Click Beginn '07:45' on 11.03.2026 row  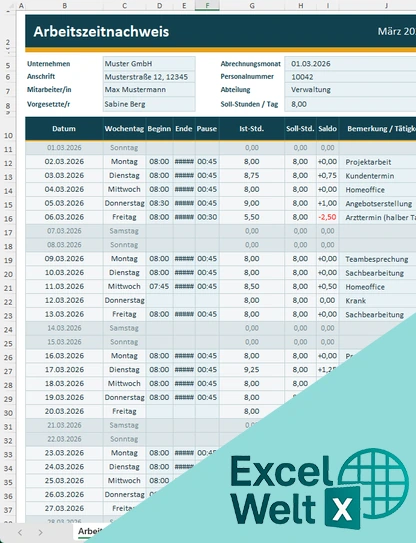(159, 286)
